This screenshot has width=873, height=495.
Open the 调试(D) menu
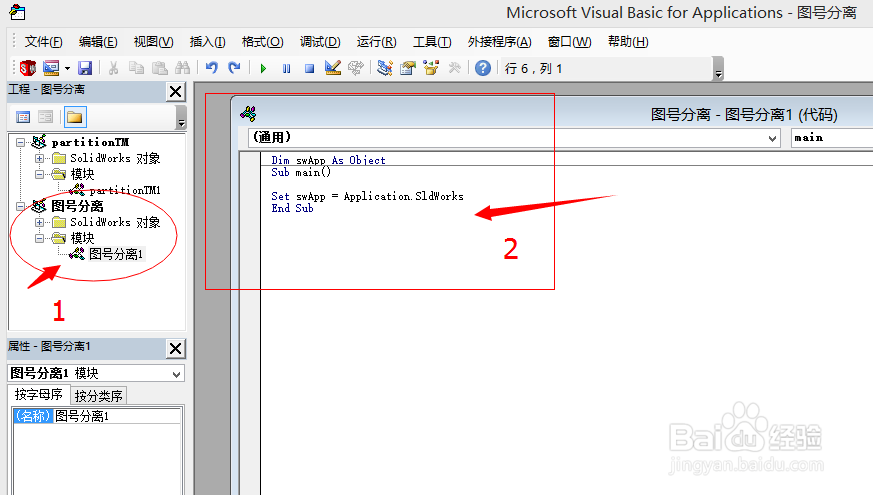coord(320,42)
